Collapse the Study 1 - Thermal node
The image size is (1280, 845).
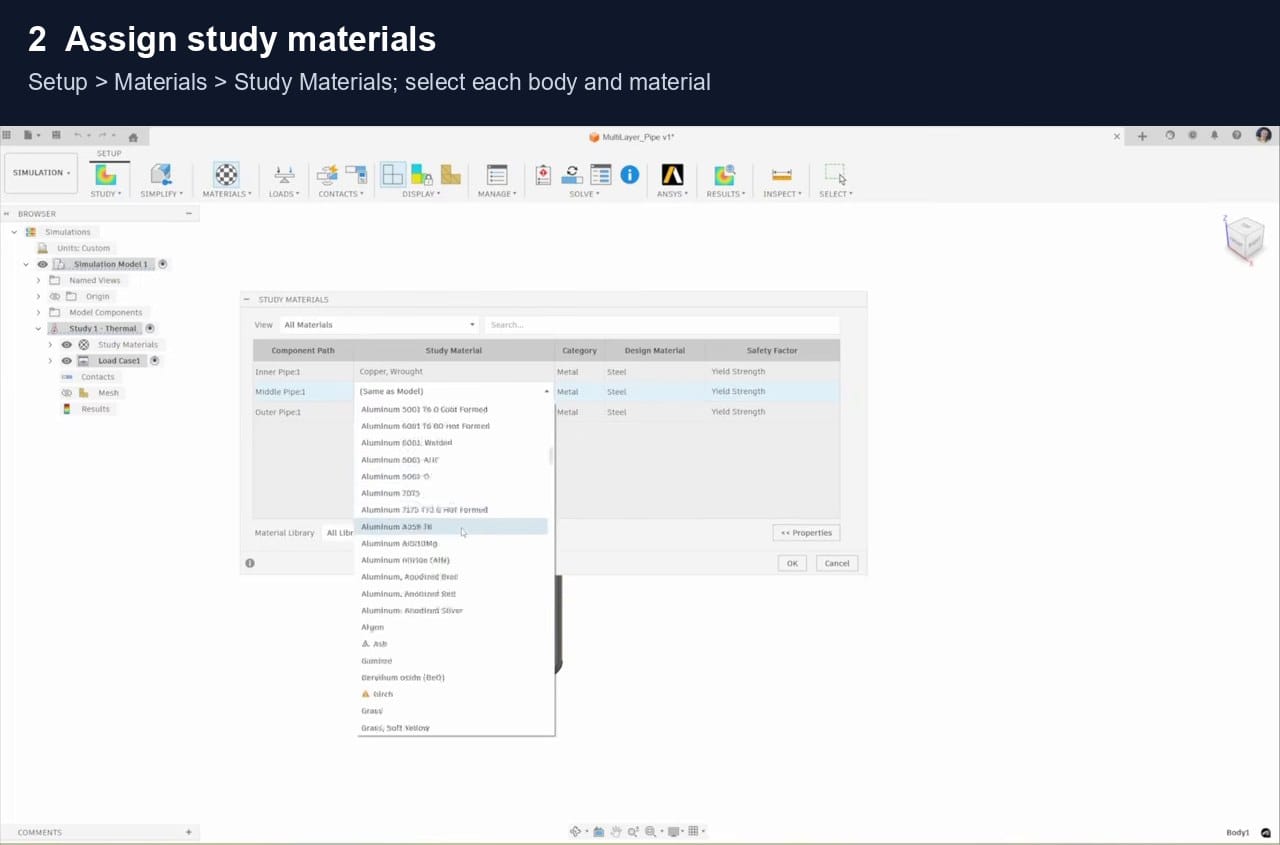click(38, 328)
